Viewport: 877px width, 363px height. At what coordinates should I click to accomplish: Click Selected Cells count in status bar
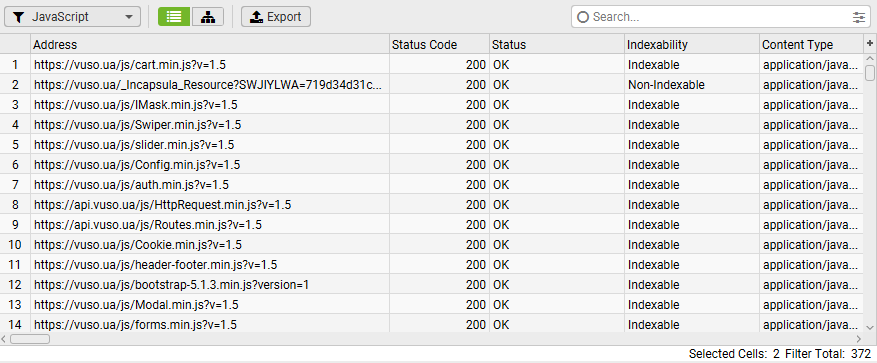coord(734,353)
